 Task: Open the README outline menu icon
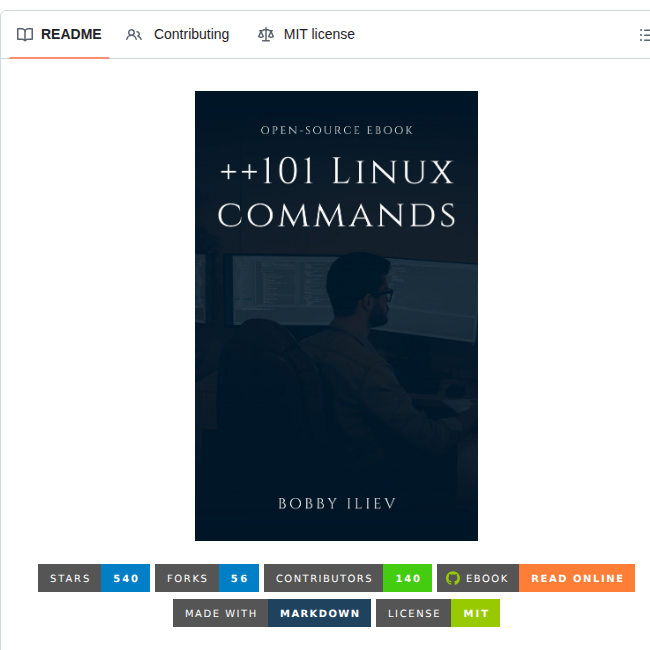click(644, 34)
